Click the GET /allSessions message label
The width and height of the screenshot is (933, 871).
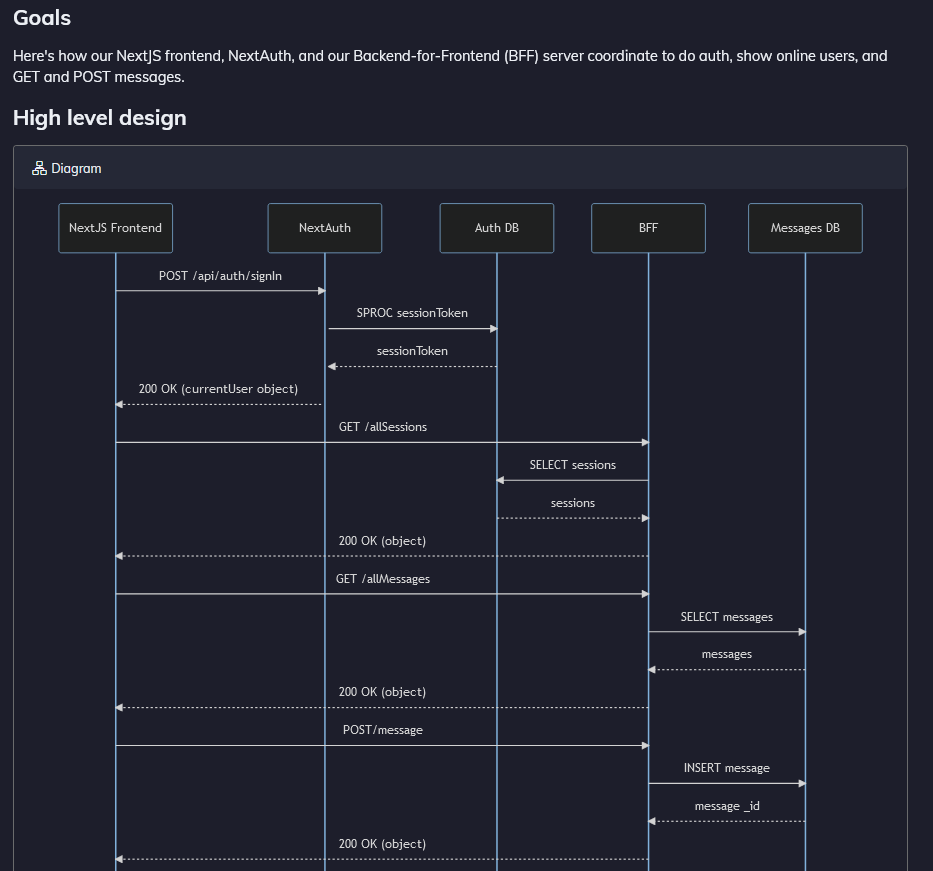tap(383, 427)
